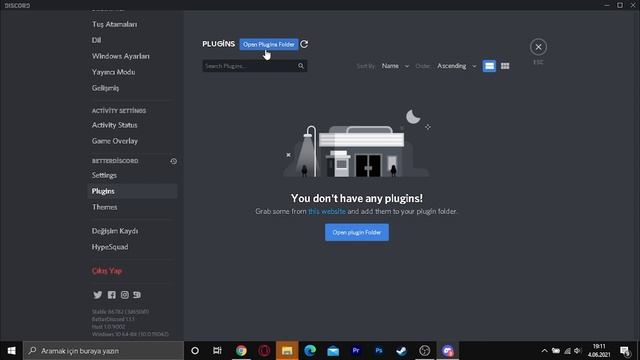Image resolution: width=640 pixels, height=360 pixels.
Task: Open the Mail app from the taskbar
Action: click(x=333, y=351)
